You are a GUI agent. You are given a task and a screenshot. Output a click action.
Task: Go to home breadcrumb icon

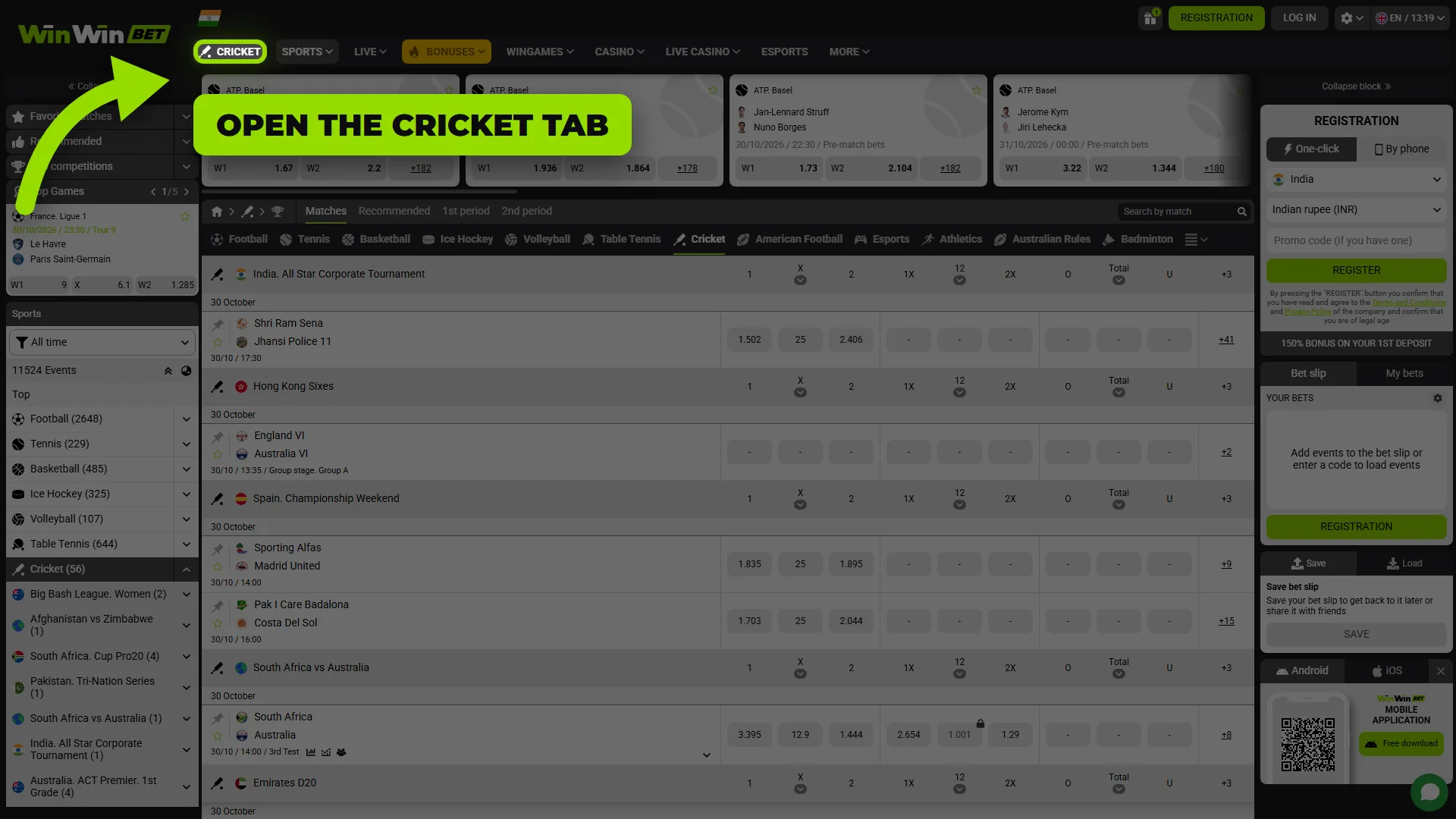(217, 212)
